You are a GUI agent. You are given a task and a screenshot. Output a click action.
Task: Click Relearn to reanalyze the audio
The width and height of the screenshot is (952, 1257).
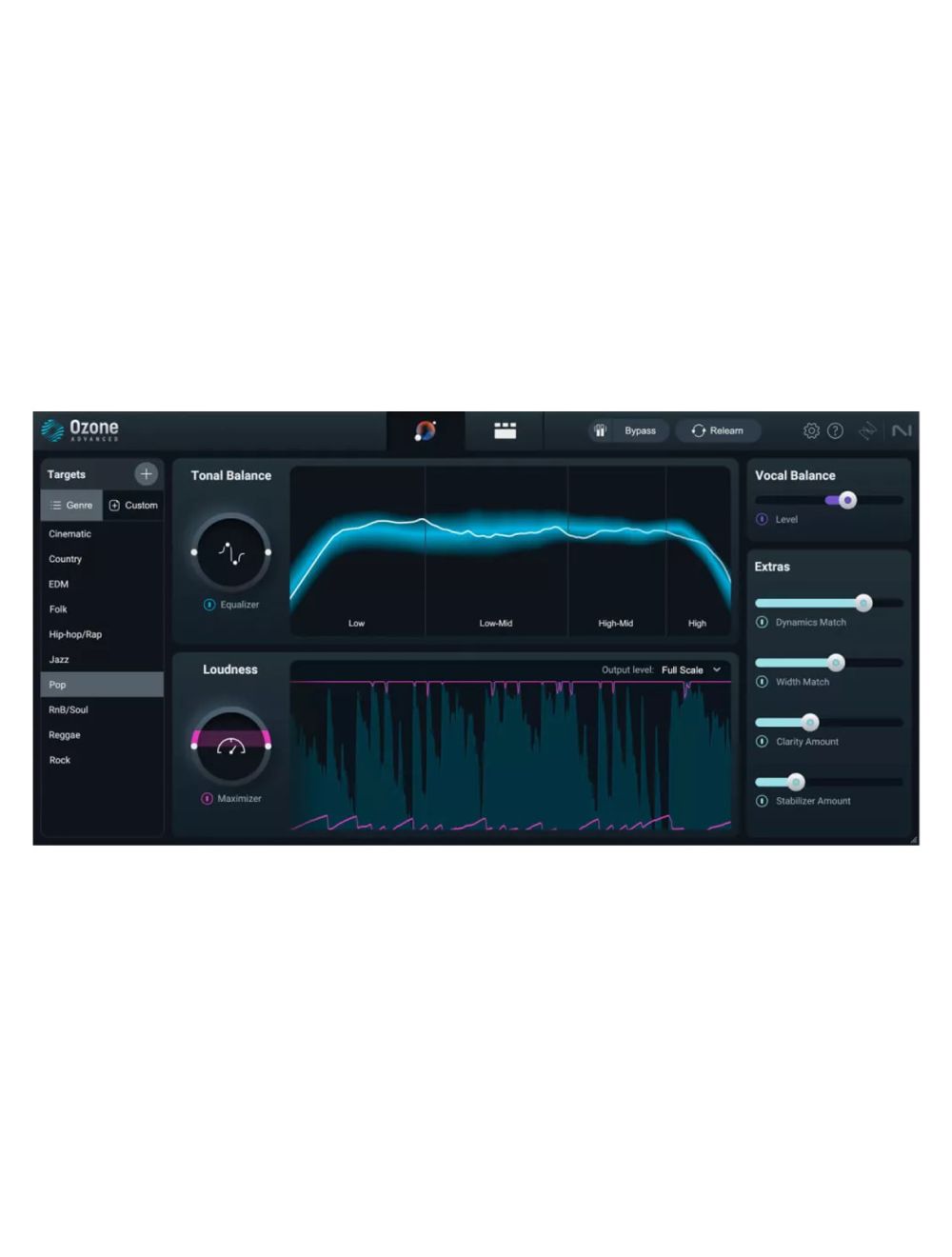point(718,430)
